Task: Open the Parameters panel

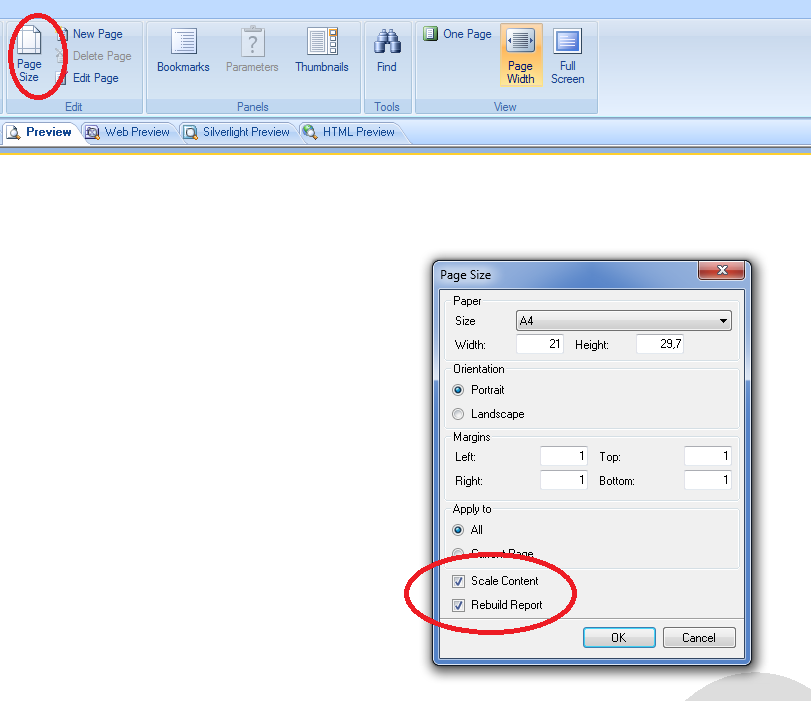Action: tap(252, 51)
